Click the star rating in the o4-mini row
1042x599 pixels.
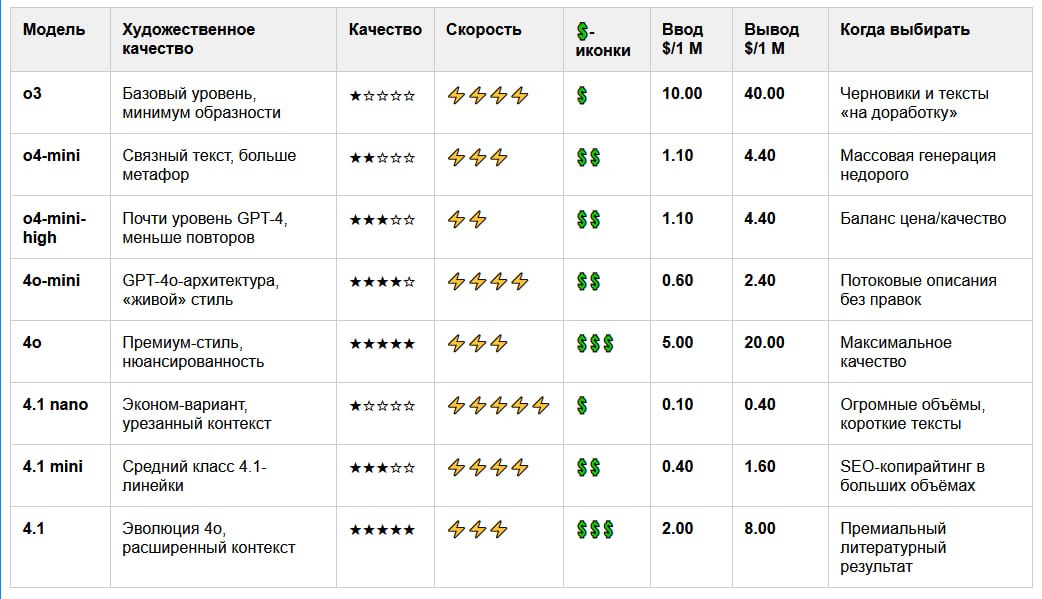coord(382,158)
